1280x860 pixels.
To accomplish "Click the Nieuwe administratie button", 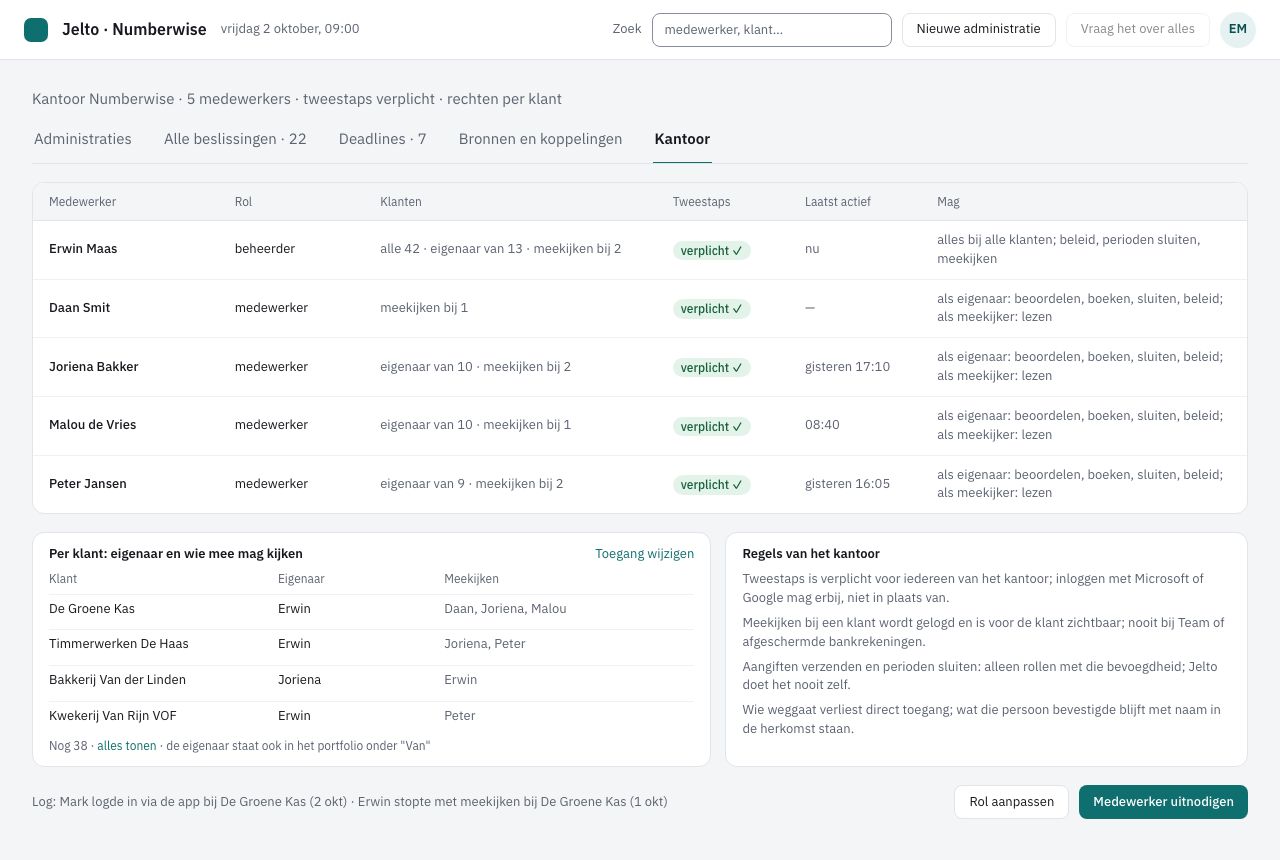I will click(979, 30).
